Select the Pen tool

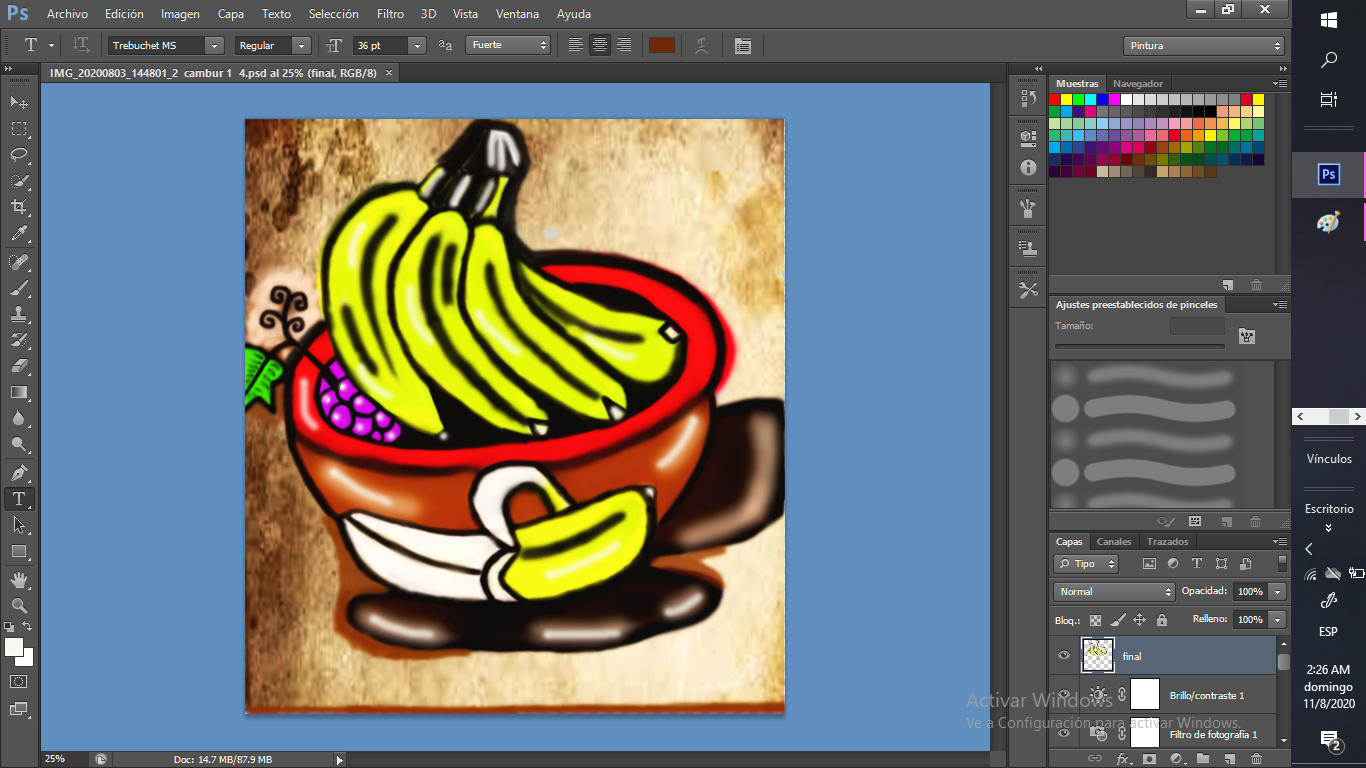[19, 472]
